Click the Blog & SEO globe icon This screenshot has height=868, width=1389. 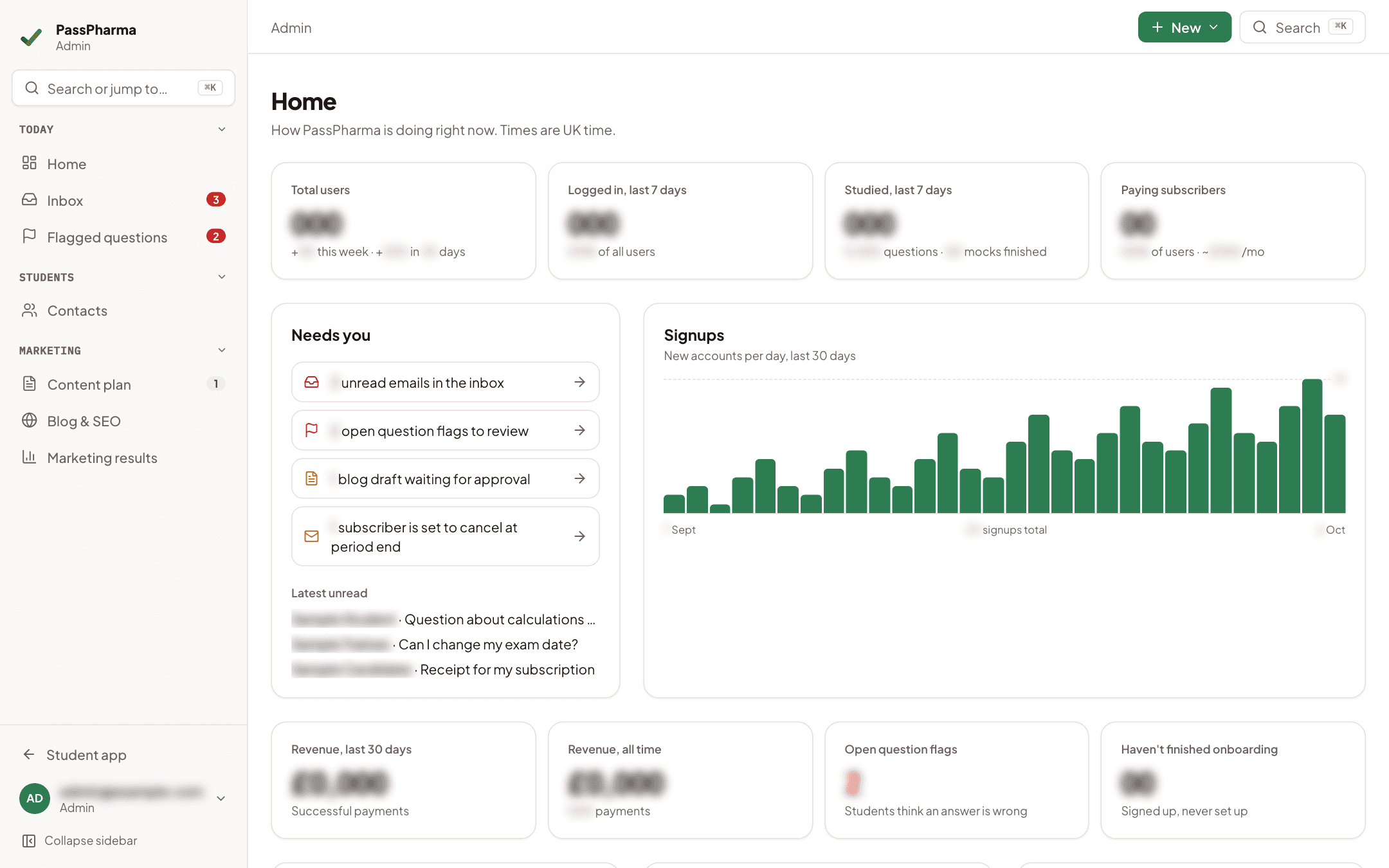(29, 420)
